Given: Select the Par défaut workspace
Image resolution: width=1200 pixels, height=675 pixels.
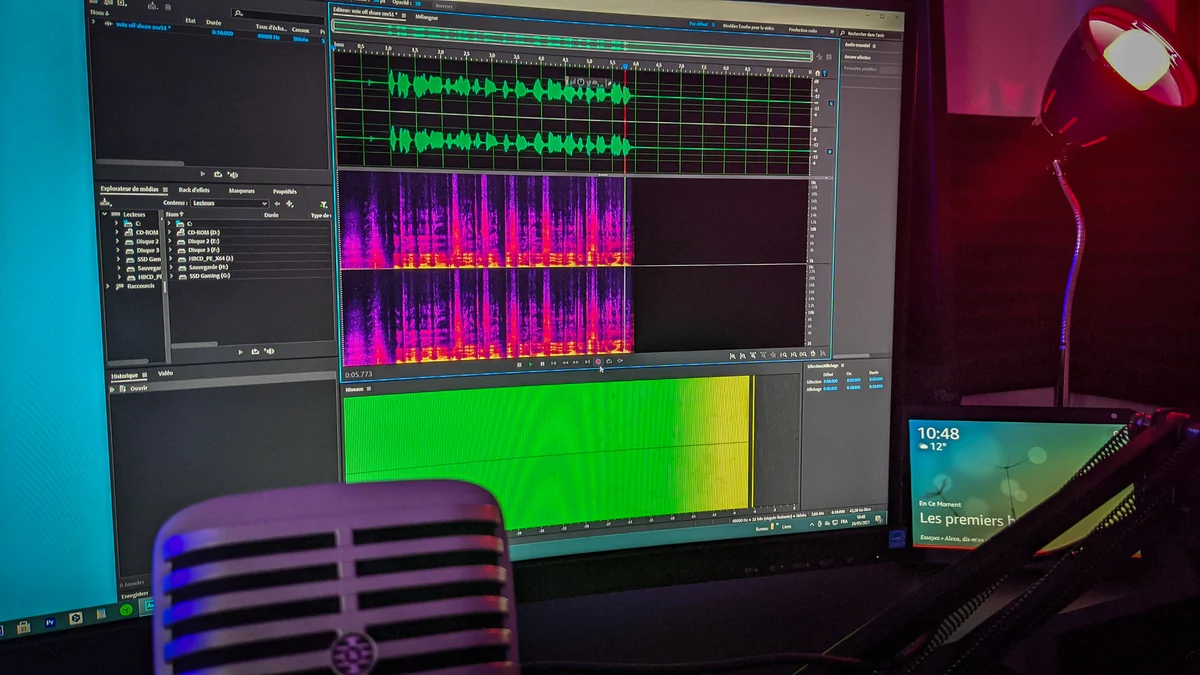Looking at the screenshot, I should [699, 23].
